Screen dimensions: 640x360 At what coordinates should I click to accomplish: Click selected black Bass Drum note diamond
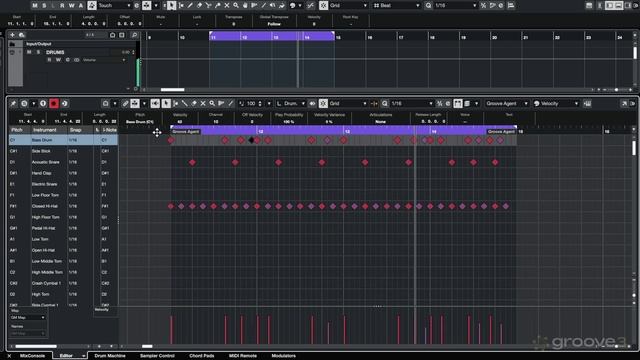tap(252, 140)
